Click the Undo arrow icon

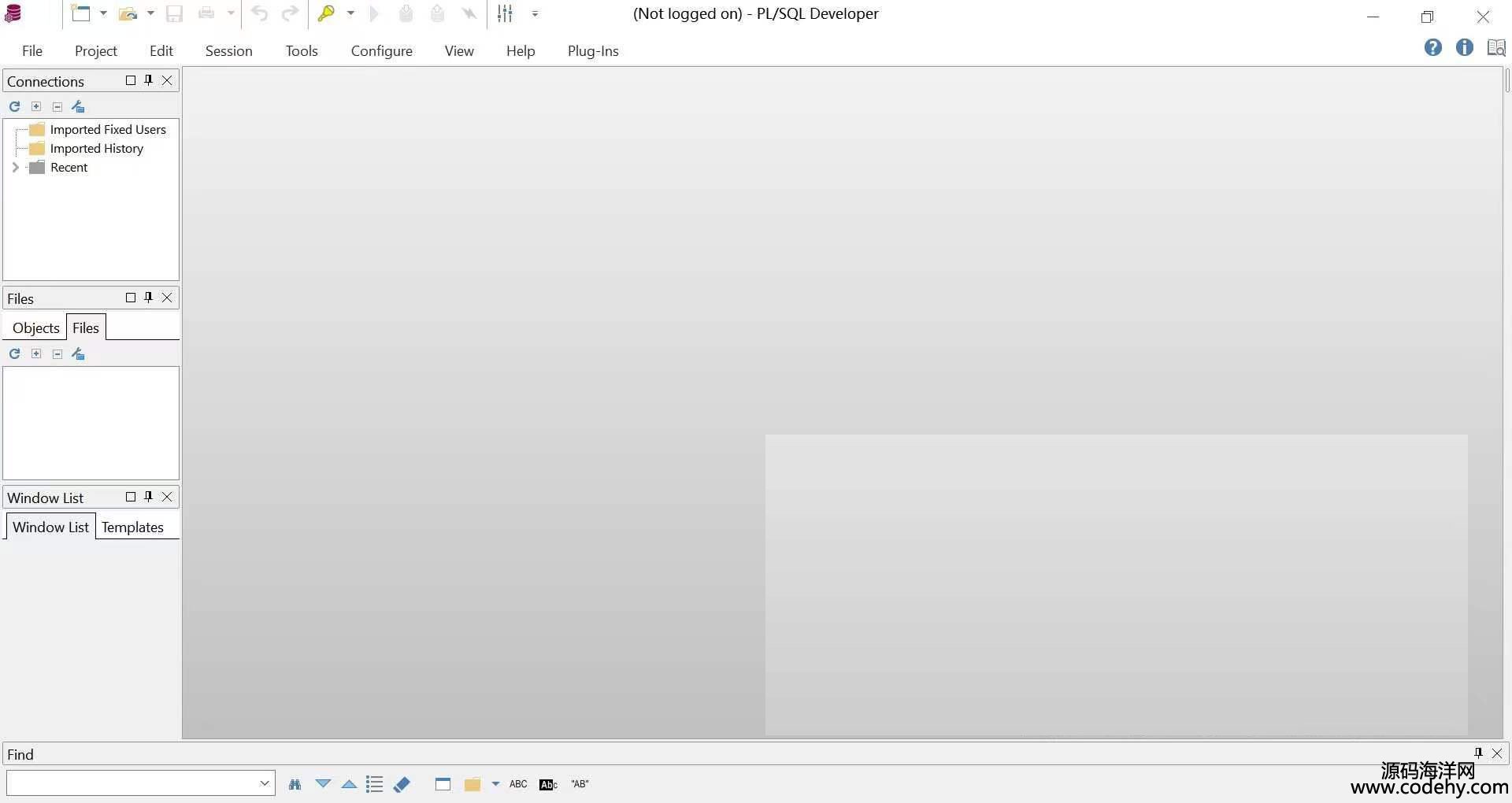[259, 13]
